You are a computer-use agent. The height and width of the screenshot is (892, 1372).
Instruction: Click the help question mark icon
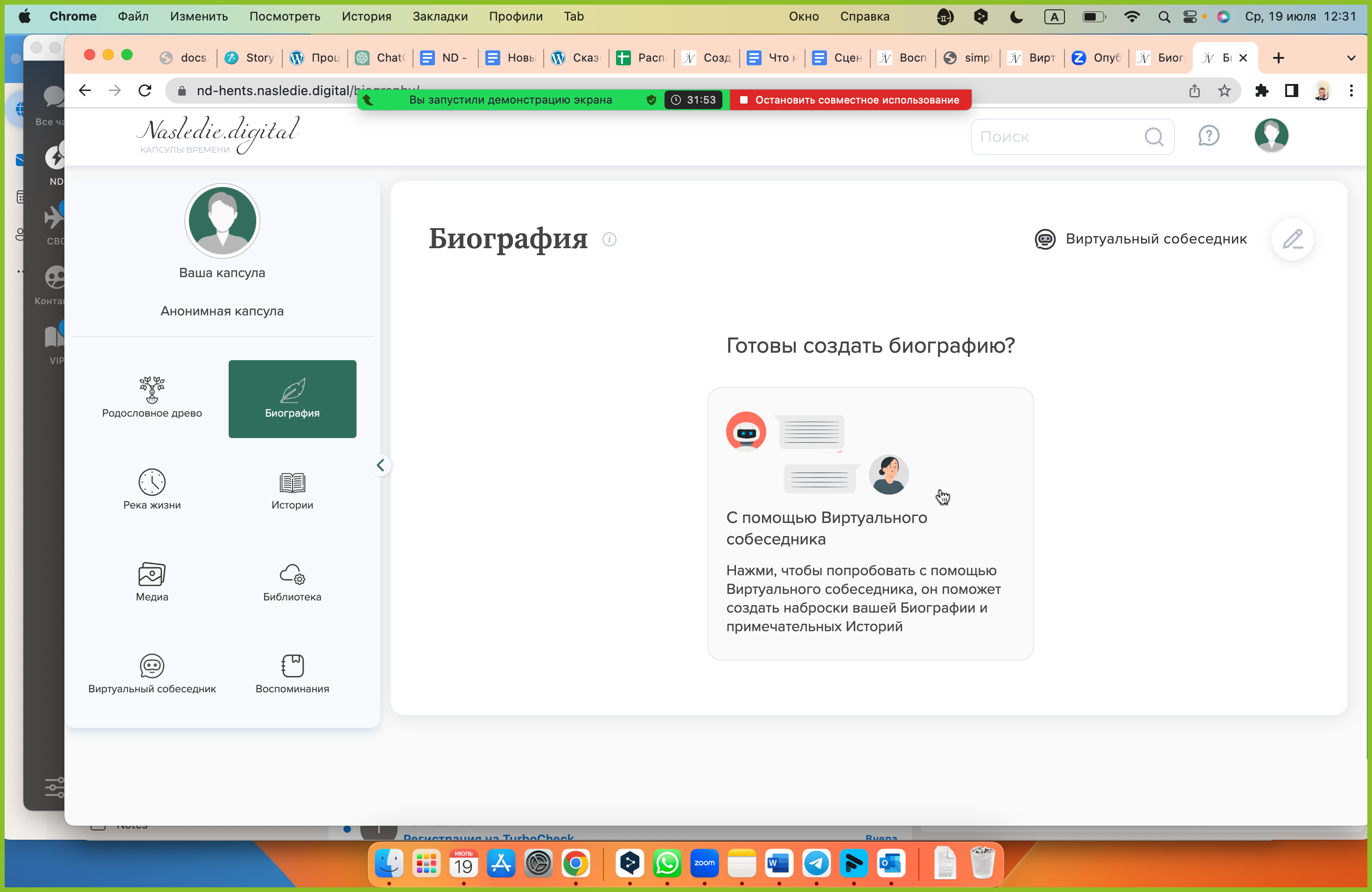[x=1208, y=136]
